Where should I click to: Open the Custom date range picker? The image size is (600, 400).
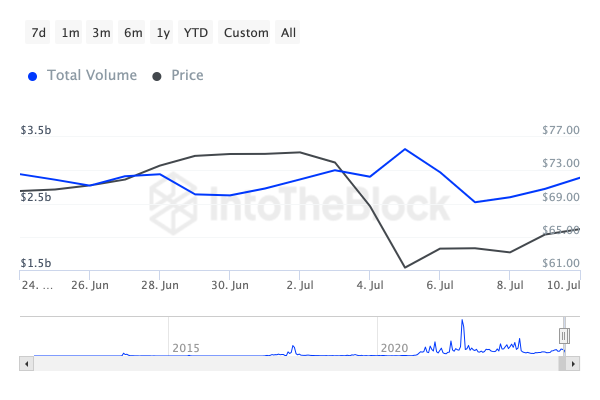[246, 33]
